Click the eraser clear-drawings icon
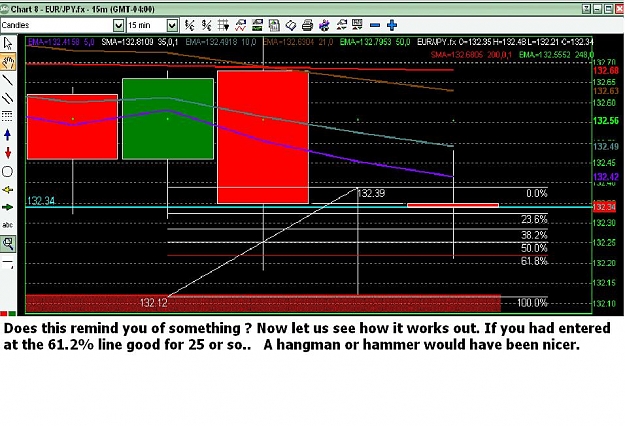Image resolution: width=625 pixels, height=426 pixels. [x=291, y=25]
